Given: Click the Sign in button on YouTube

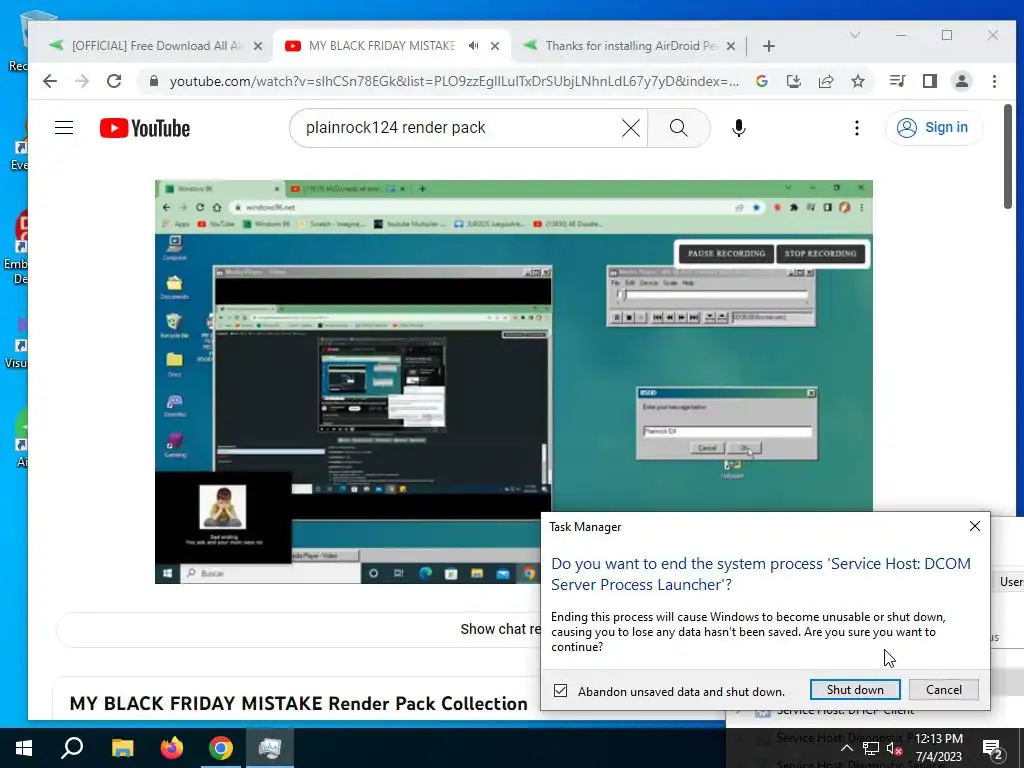Looking at the screenshot, I should pos(933,127).
